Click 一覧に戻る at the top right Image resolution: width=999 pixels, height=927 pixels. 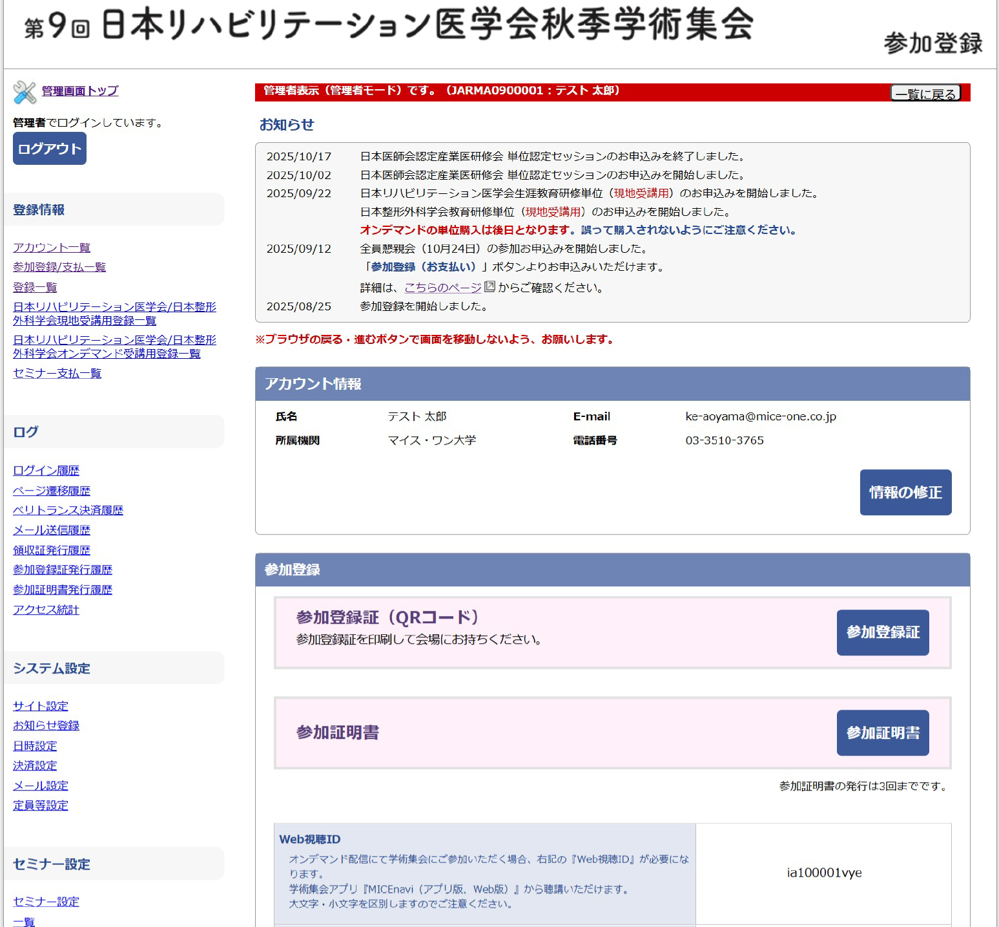(924, 92)
